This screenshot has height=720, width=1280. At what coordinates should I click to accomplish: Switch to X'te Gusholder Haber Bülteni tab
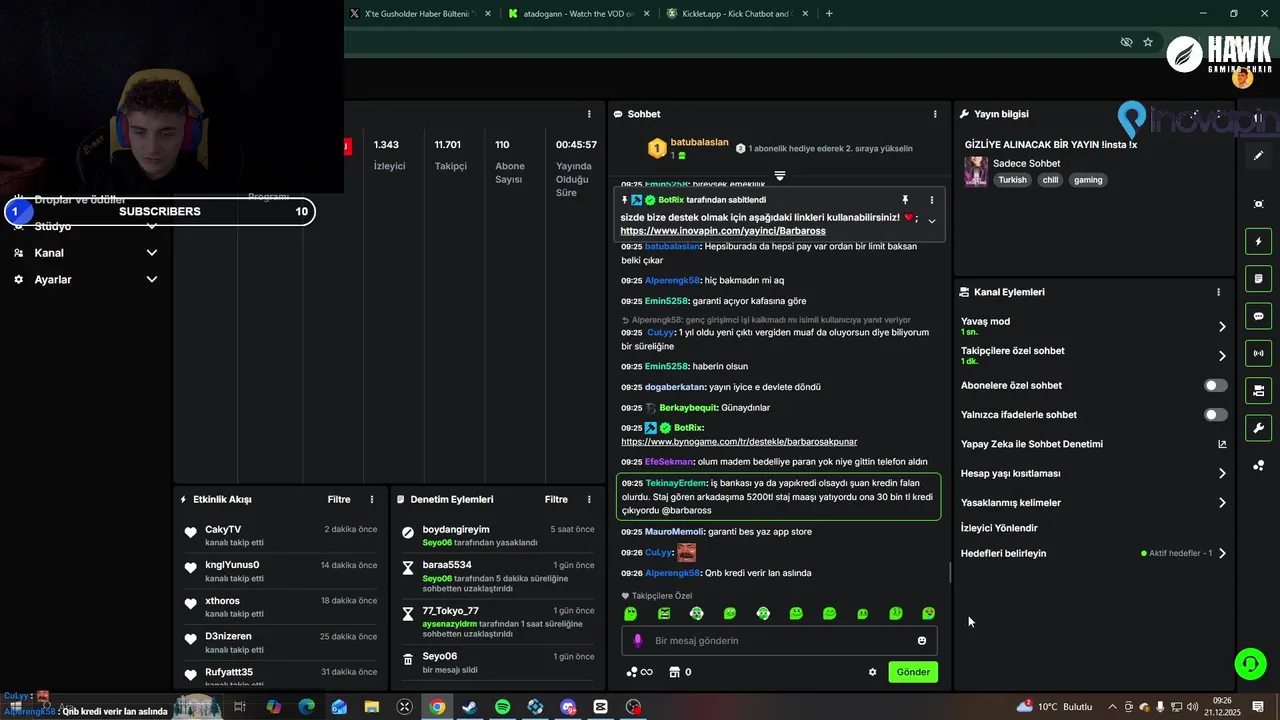(x=419, y=14)
